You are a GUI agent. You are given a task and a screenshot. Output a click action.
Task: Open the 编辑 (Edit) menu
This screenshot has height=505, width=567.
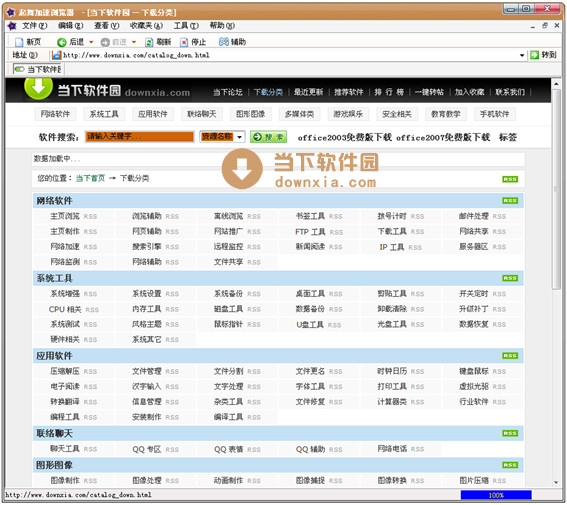(x=71, y=26)
